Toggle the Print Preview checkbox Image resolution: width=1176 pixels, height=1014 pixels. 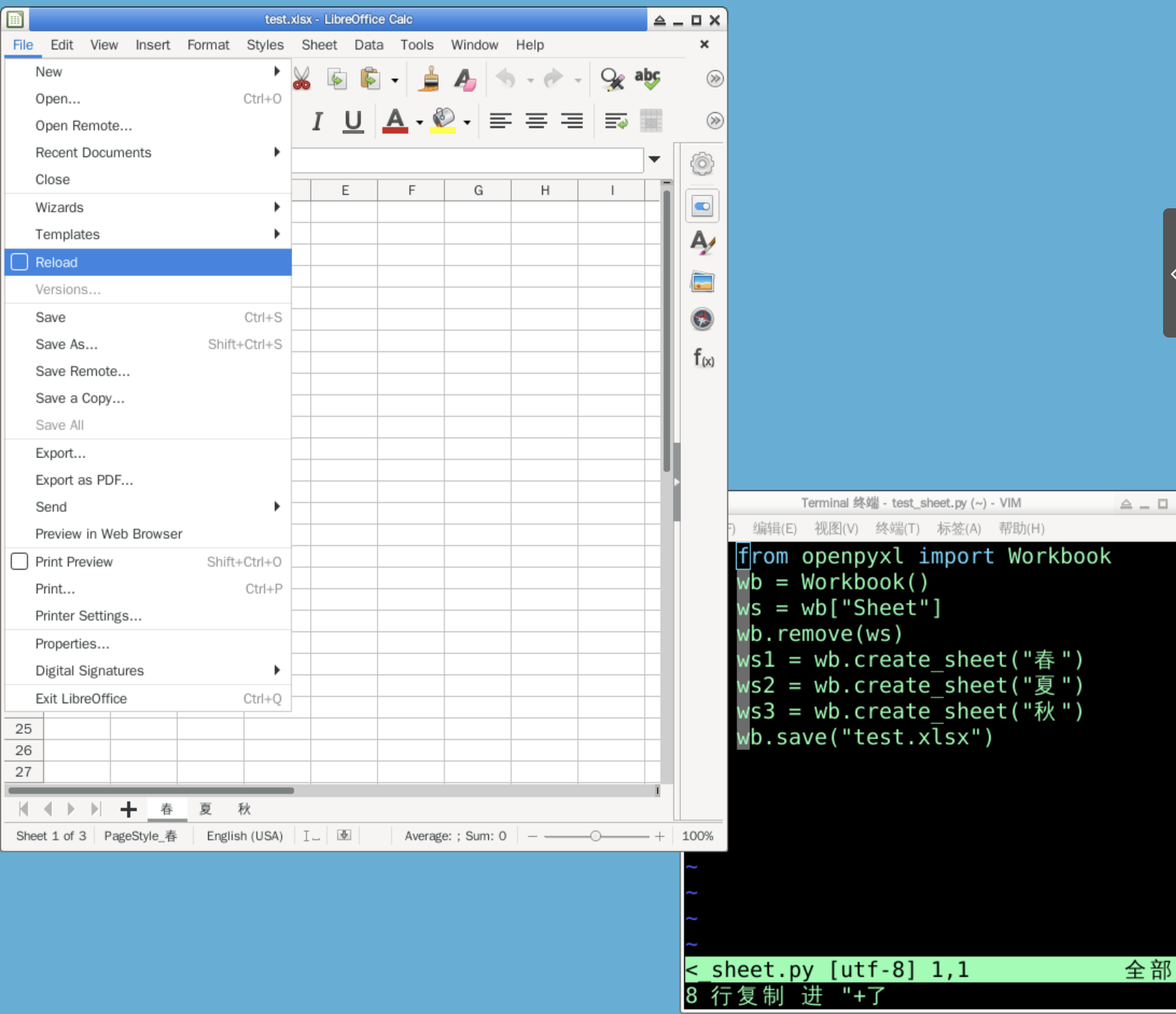(x=19, y=562)
